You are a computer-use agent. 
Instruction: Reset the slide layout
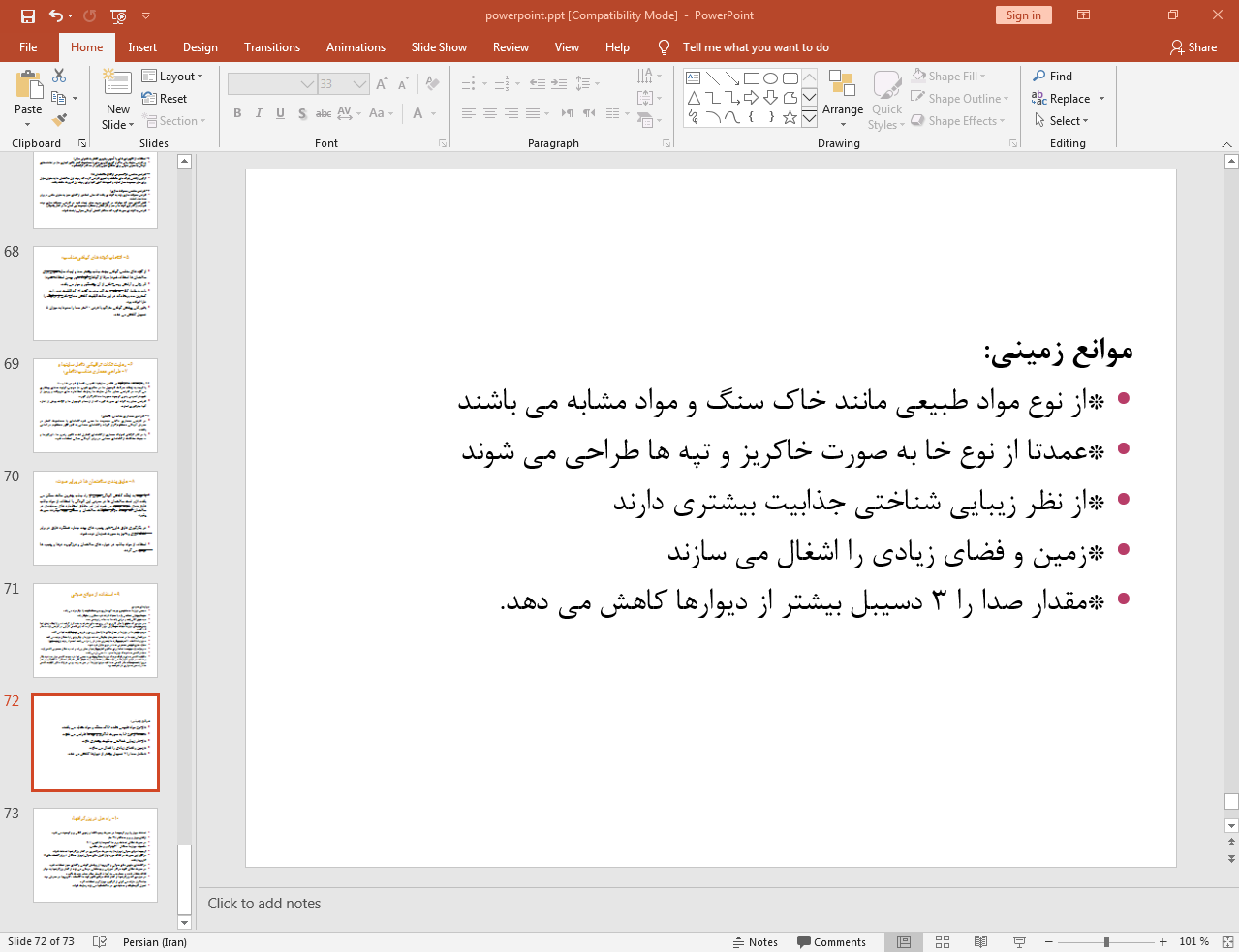tap(165, 98)
